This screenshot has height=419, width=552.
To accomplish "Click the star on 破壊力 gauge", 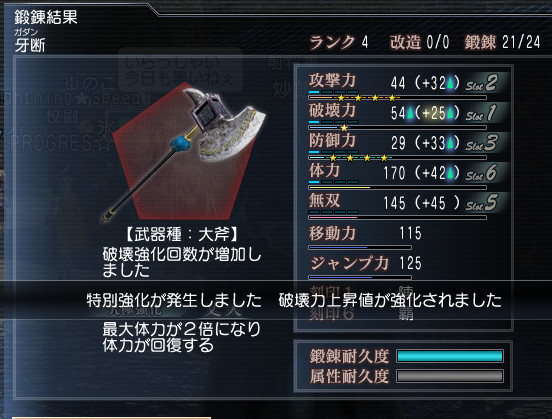I will pos(344,128).
